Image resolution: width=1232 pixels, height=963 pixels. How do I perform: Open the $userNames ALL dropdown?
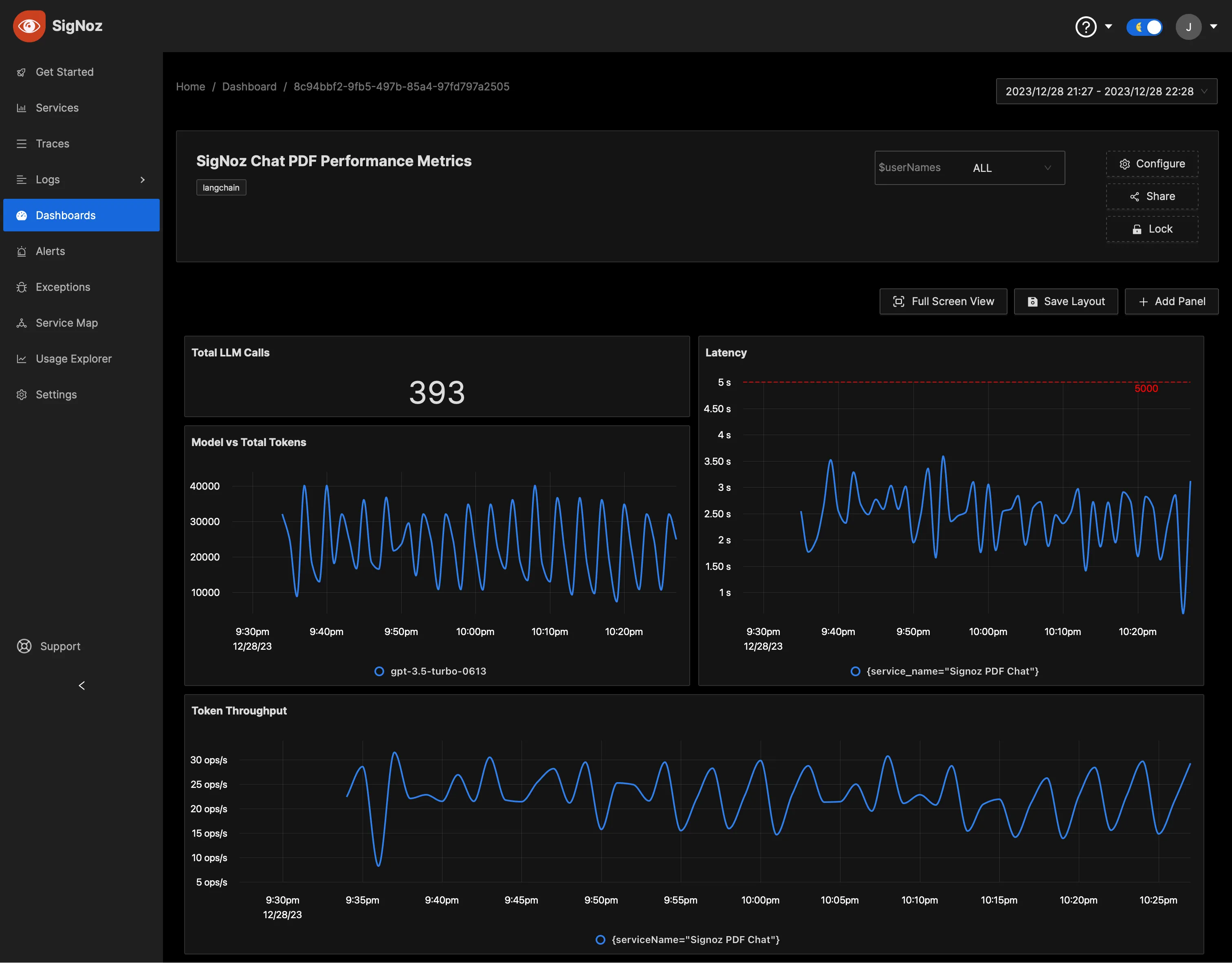tap(970, 167)
